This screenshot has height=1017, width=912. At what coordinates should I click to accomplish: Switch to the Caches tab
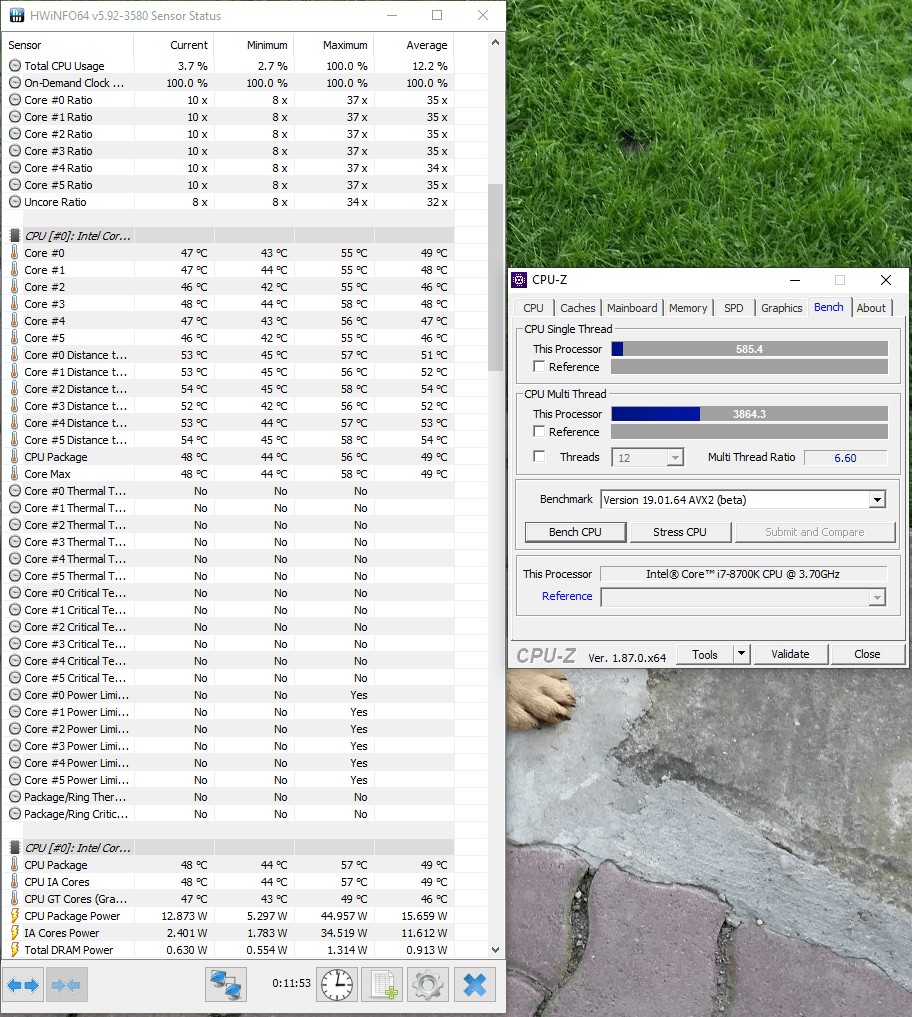577,308
